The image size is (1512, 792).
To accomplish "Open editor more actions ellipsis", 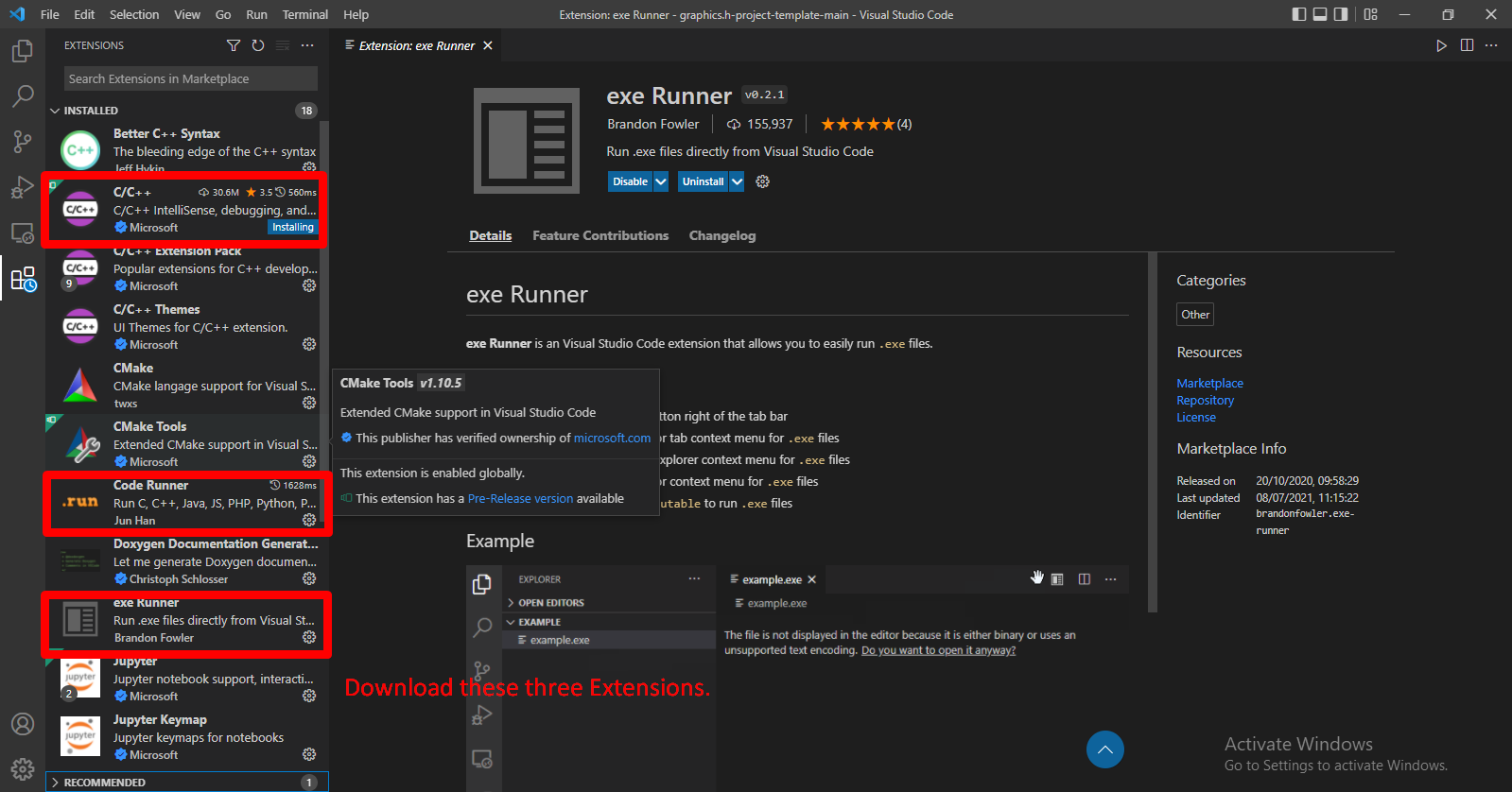I will pyautogui.click(x=1491, y=45).
